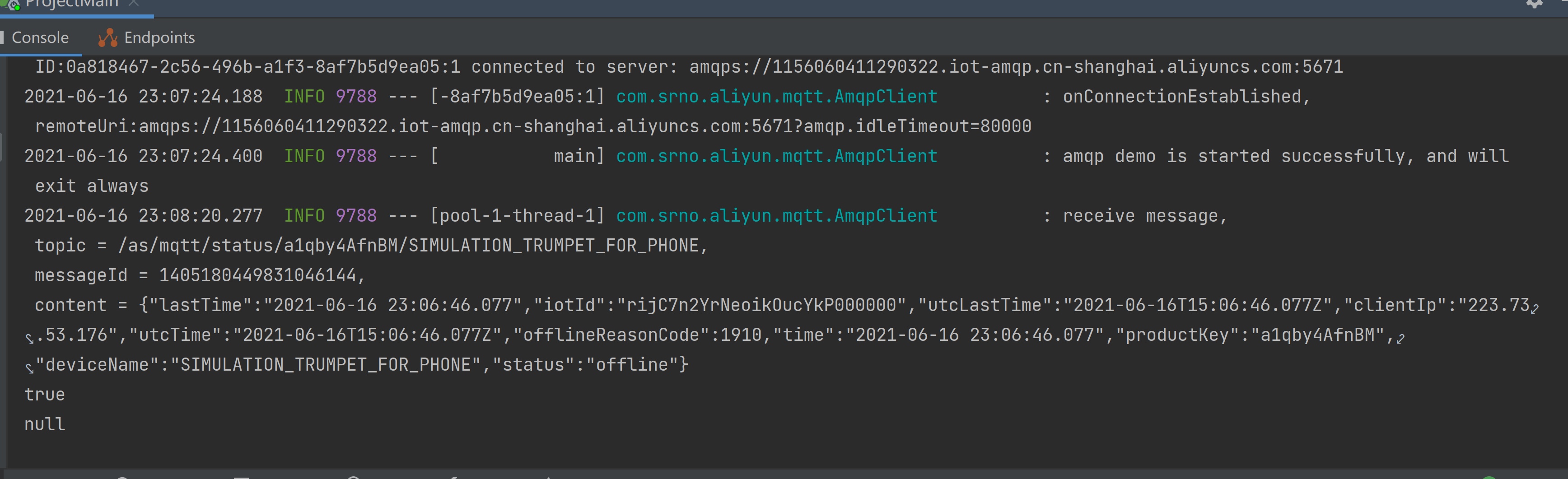Open AmqpClient link on amqp demo started line
Image resolution: width=1568 pixels, height=479 pixels.
[776, 156]
